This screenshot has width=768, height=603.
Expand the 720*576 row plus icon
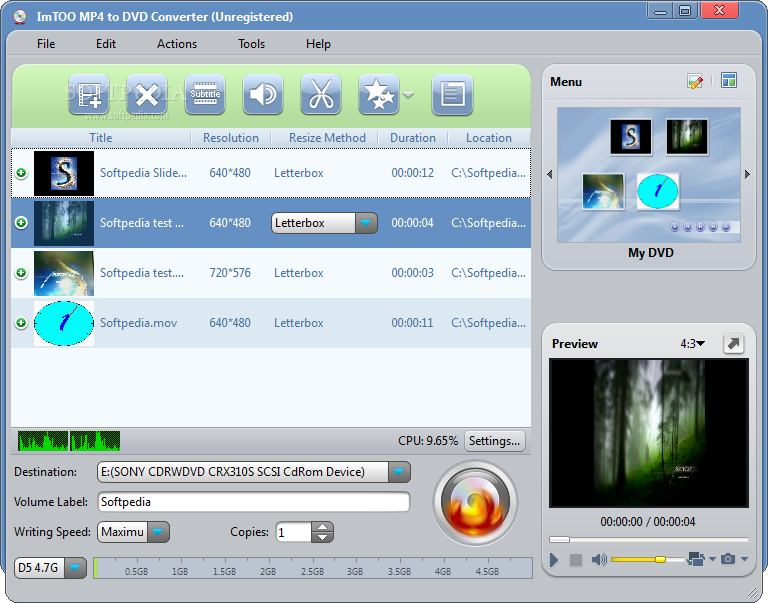pyautogui.click(x=21, y=273)
